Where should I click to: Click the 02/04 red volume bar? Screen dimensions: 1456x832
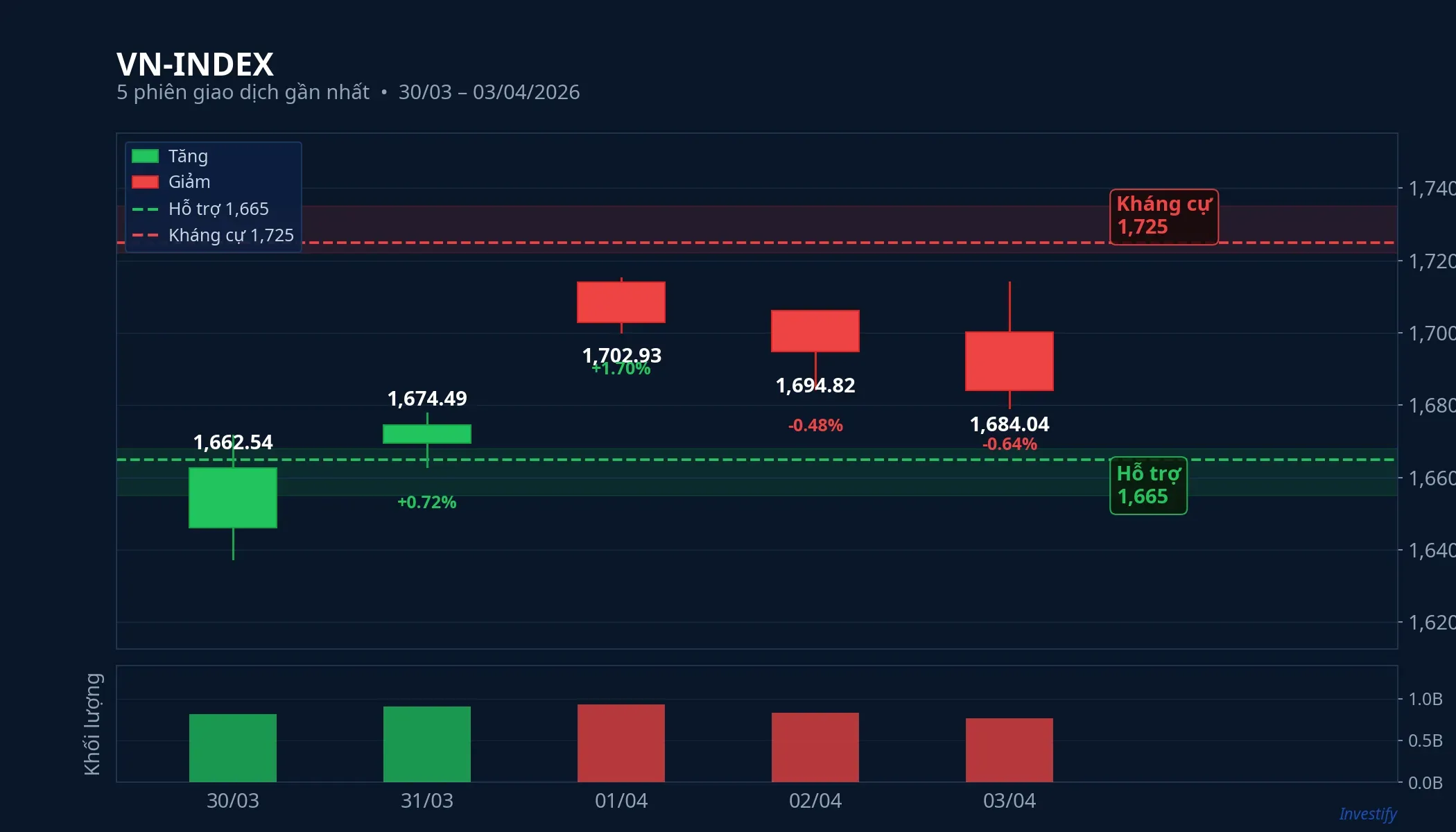(815, 747)
